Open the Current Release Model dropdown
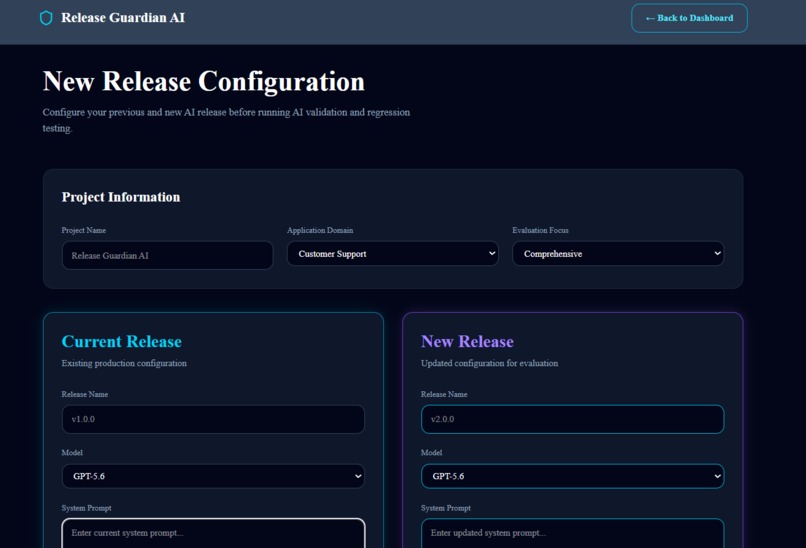The height and width of the screenshot is (548, 806). pos(213,476)
